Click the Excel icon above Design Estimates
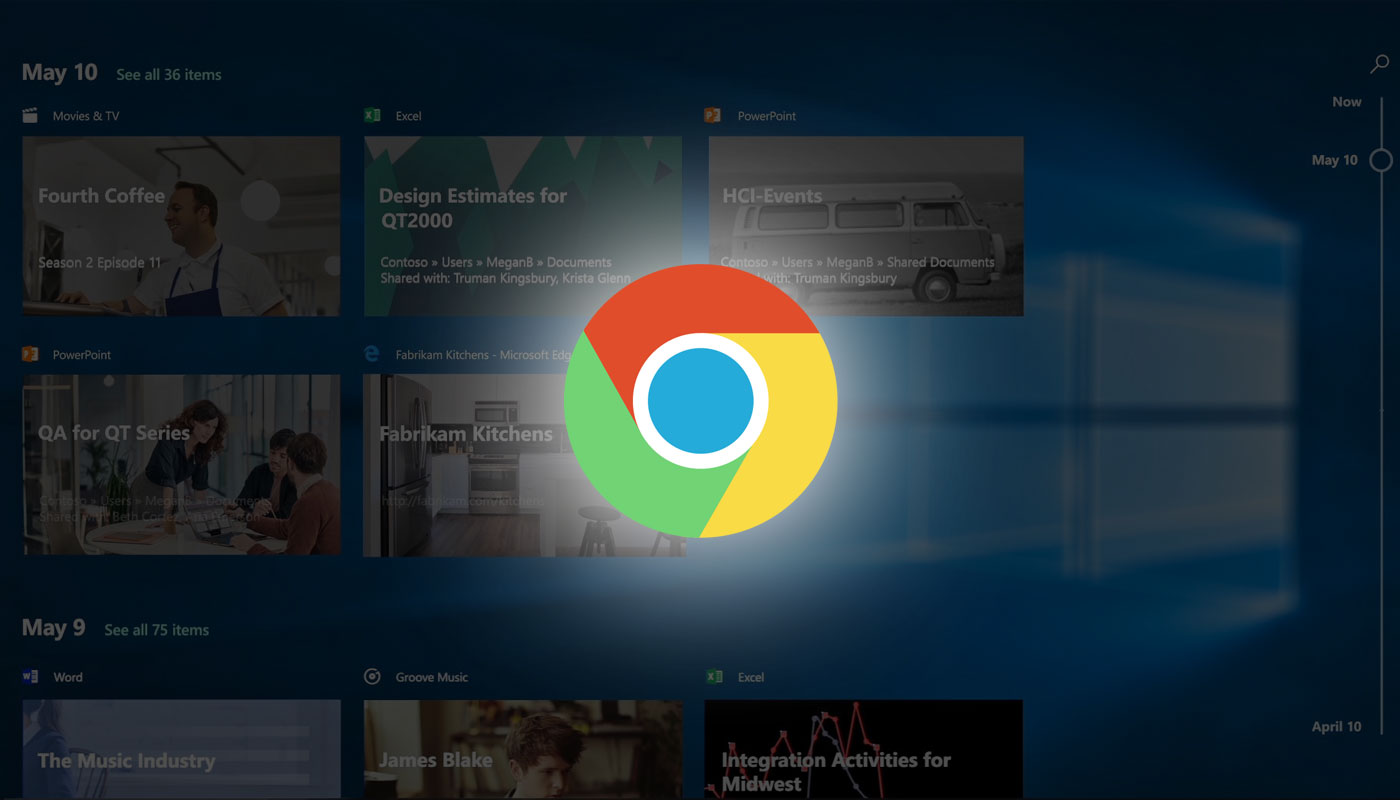Viewport: 1400px width, 800px height. pos(372,115)
